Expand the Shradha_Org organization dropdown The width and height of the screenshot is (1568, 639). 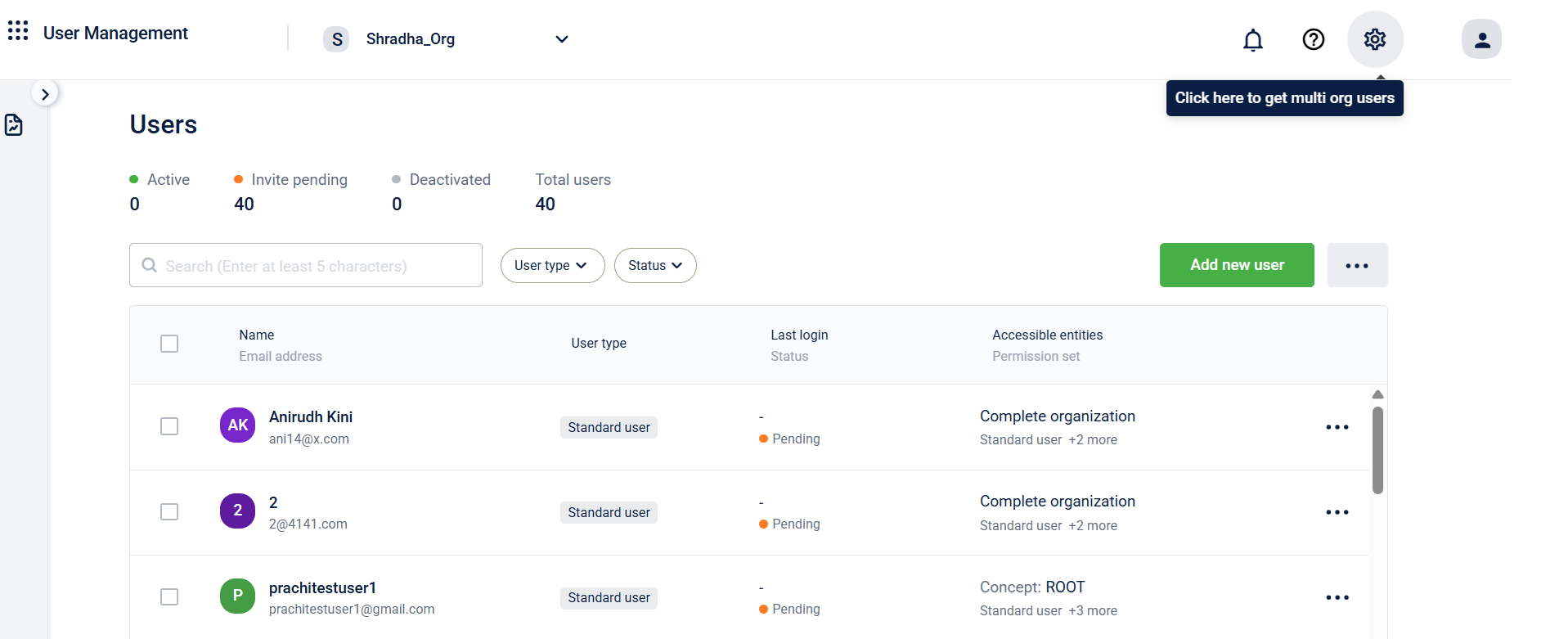click(562, 39)
